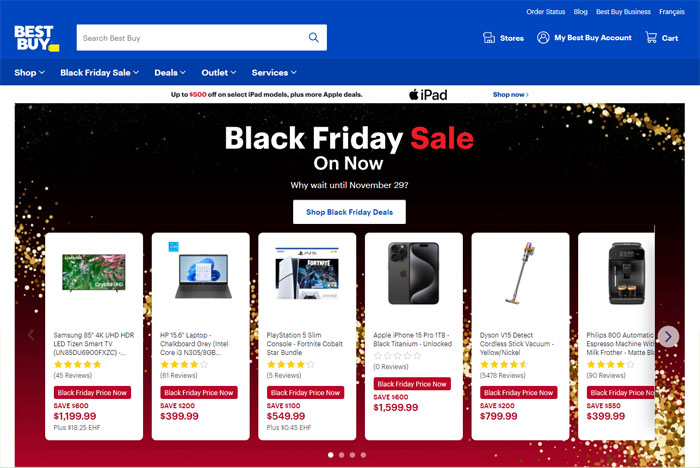Viewport: 700px width, 468px height.
Task: Click previous arrow in product carousel
Action: coord(31,336)
